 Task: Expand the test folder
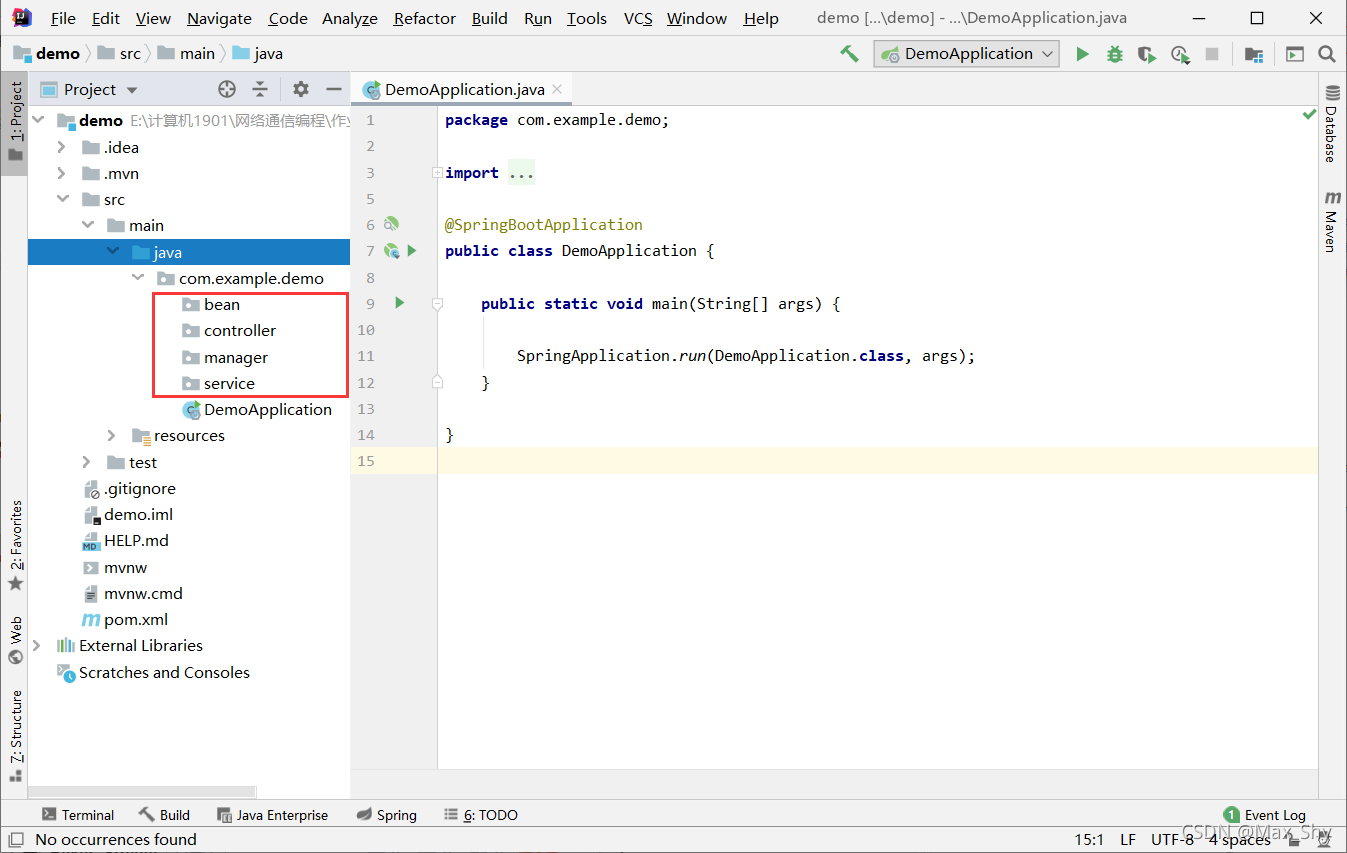pos(87,462)
